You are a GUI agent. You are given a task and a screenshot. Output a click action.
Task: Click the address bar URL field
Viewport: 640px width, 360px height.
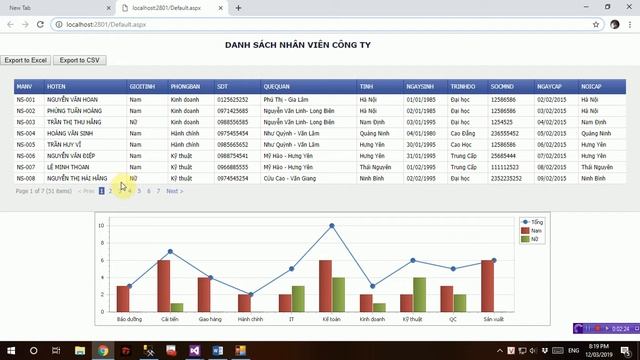click(327, 24)
